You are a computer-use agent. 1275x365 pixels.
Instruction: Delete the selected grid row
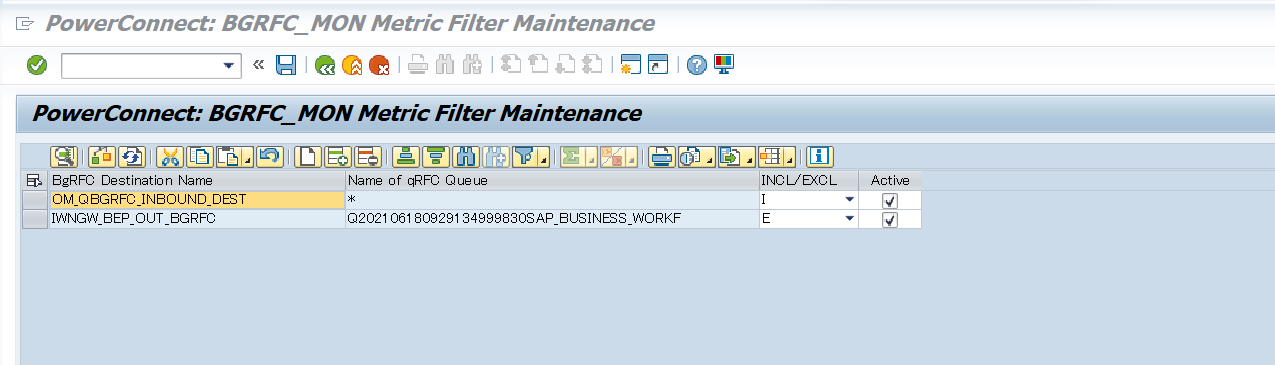click(x=367, y=156)
